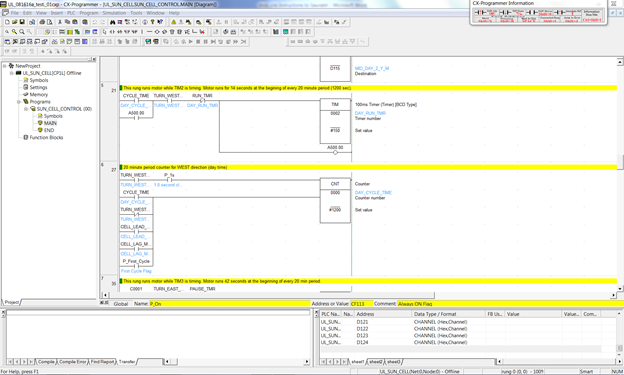Select Function Blocks in project tree
This screenshot has height=375, width=624.
click(x=46, y=138)
